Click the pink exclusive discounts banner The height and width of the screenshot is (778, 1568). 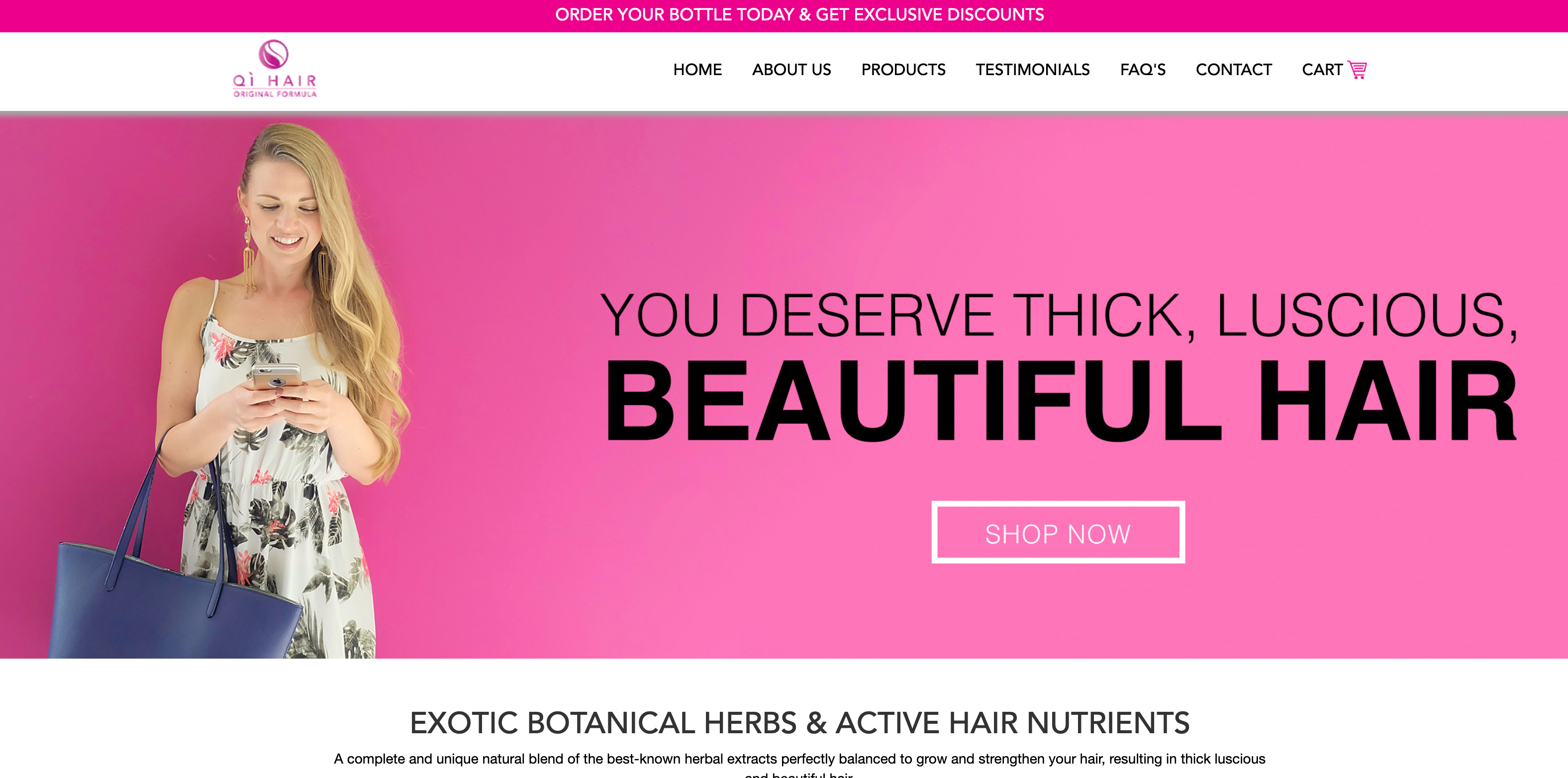(784, 16)
